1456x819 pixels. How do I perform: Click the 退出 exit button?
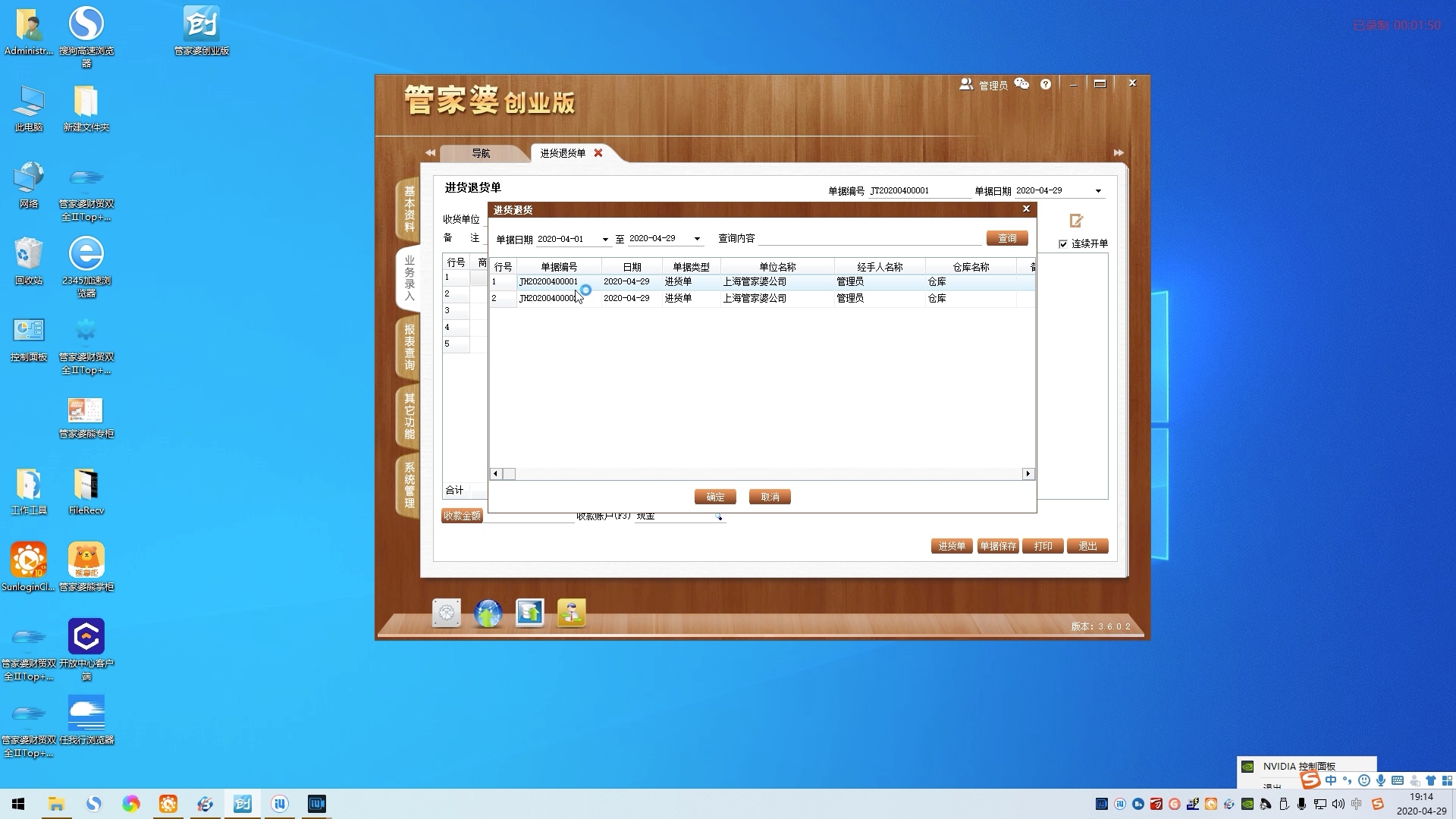tap(1087, 546)
